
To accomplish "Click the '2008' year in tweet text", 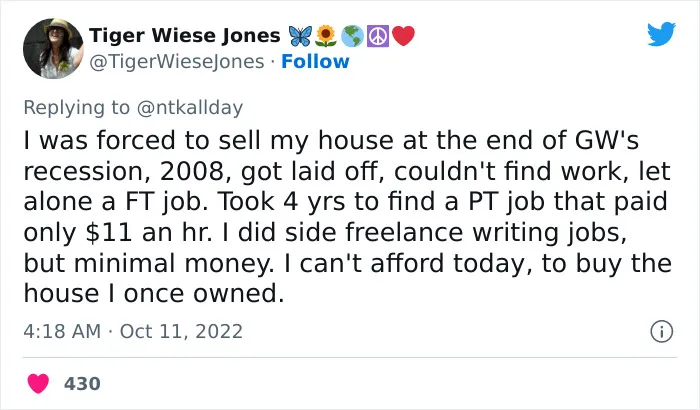I will point(192,172).
